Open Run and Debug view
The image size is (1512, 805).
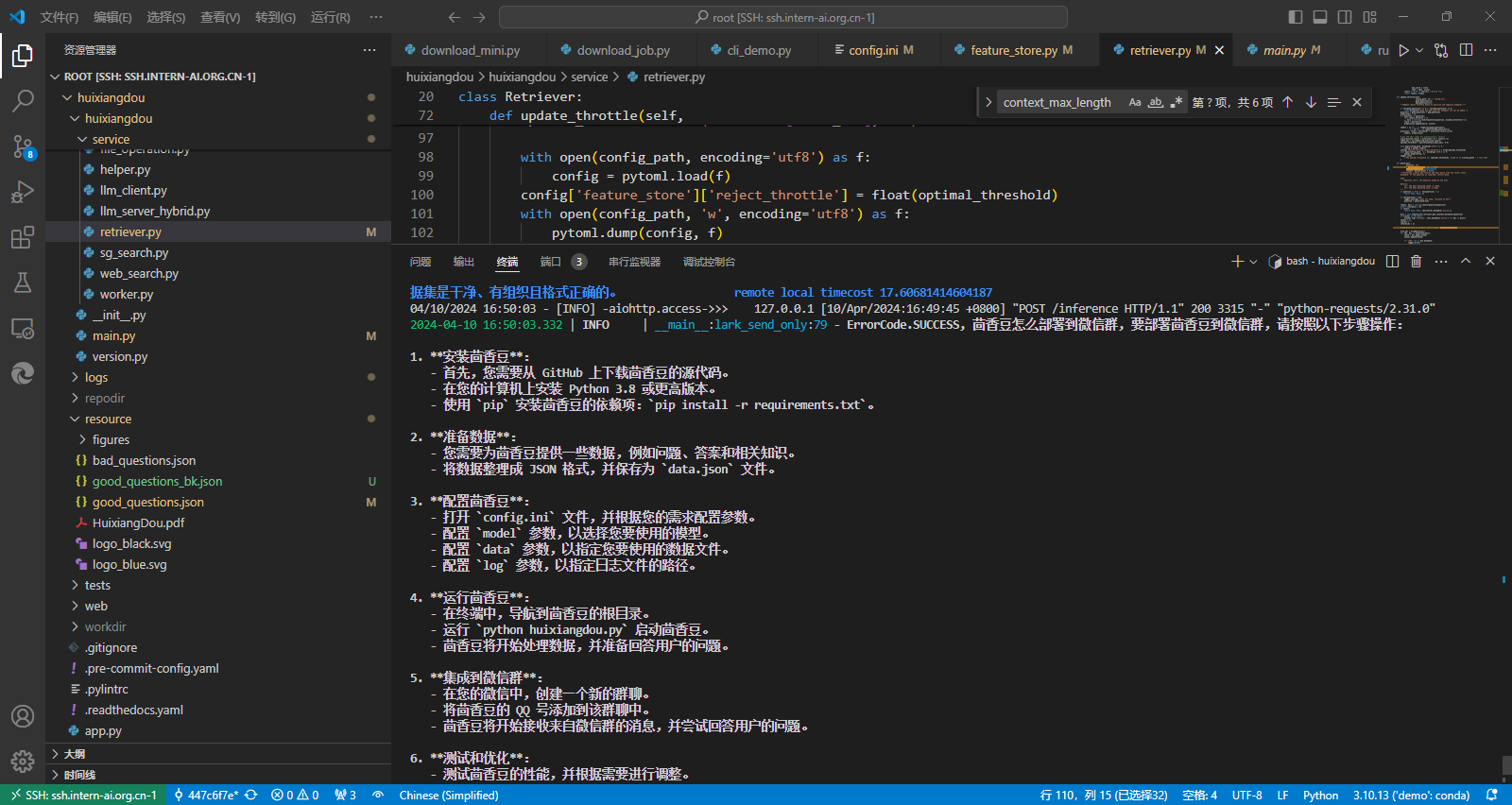point(23,192)
